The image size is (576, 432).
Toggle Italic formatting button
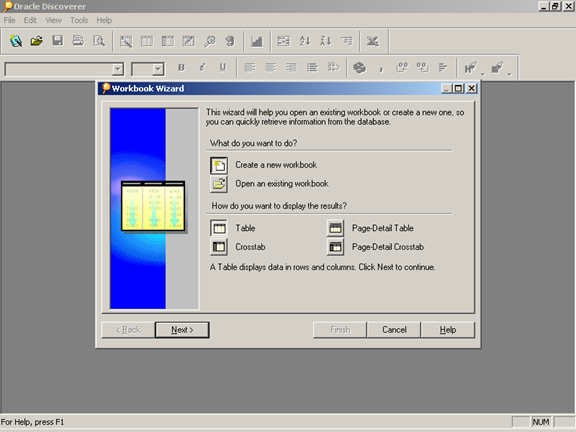pyautogui.click(x=202, y=68)
